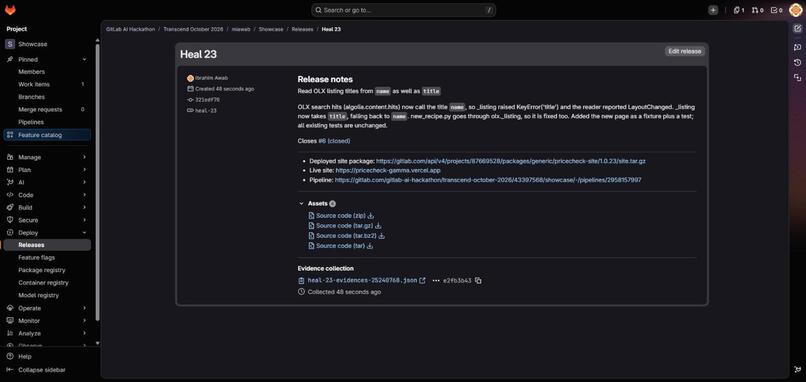The width and height of the screenshot is (806, 382).
Task: Open the GitLab logo home link
Action: 10,10
